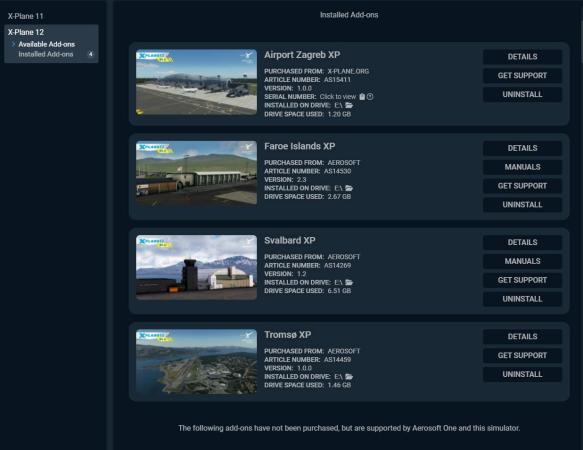583x450 pixels.
Task: Click the Tromsø XP title
Action: click(287, 335)
